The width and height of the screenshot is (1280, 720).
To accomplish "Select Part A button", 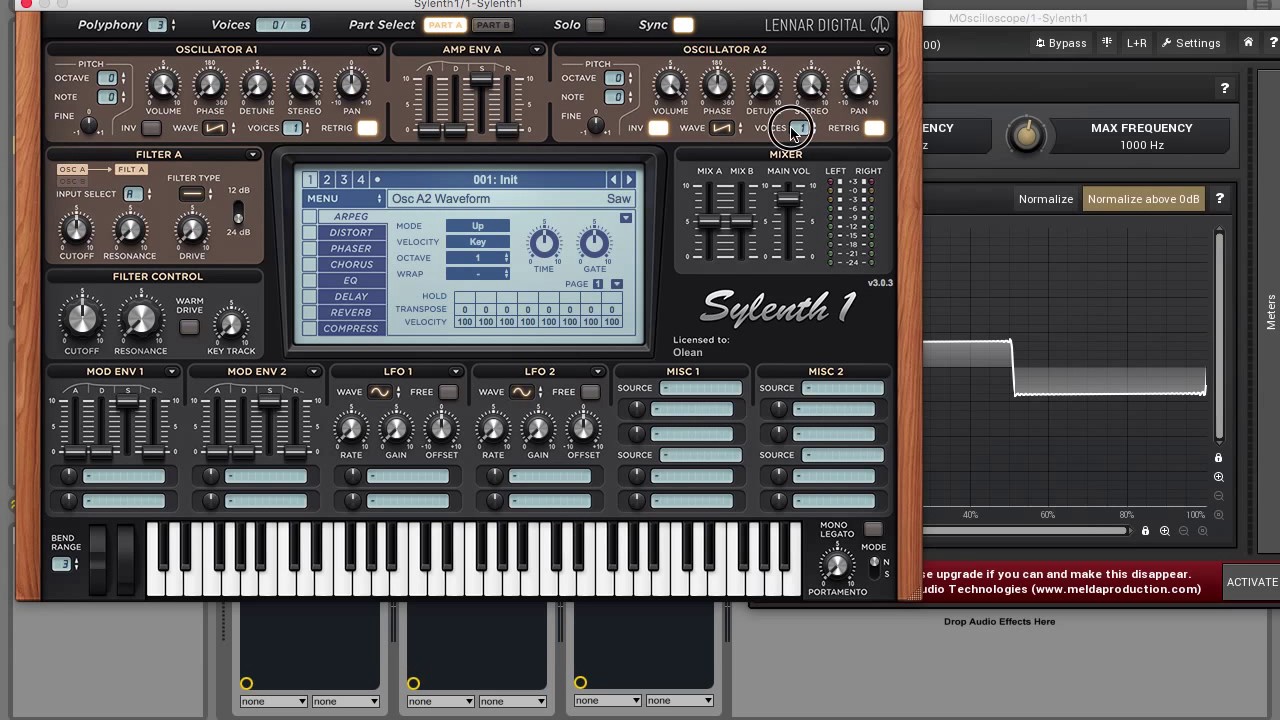I will tap(445, 25).
